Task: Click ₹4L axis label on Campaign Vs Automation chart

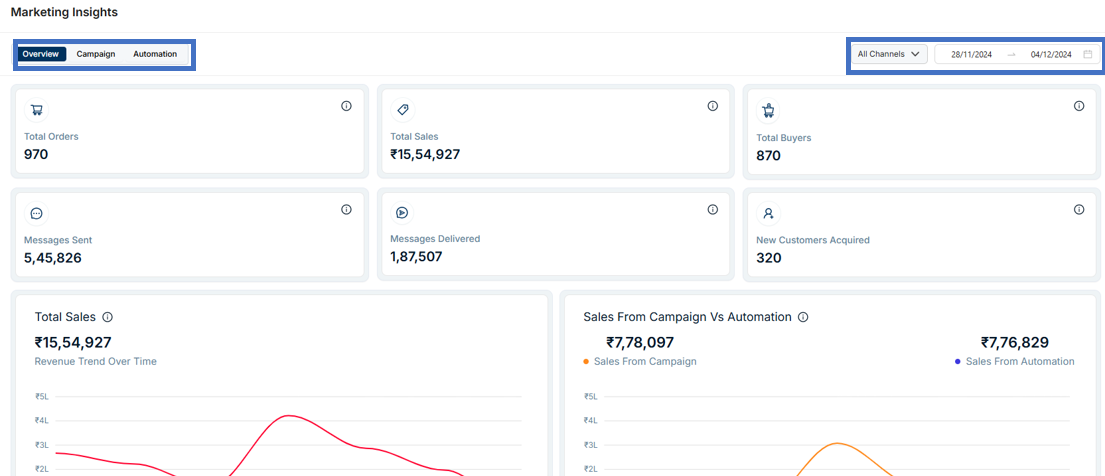Action: (x=591, y=421)
